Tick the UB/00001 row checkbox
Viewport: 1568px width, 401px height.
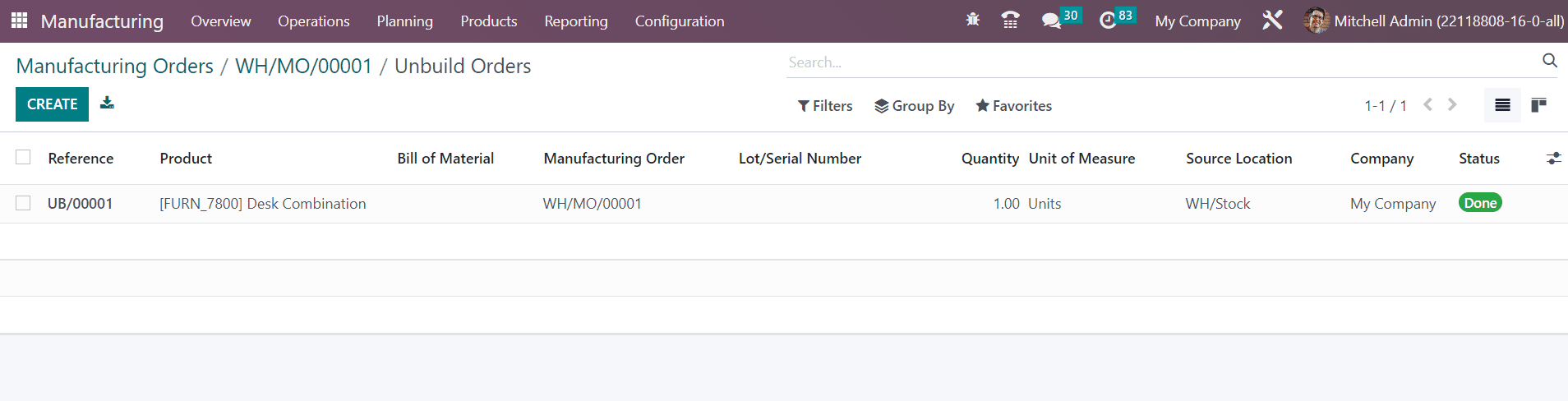[23, 203]
